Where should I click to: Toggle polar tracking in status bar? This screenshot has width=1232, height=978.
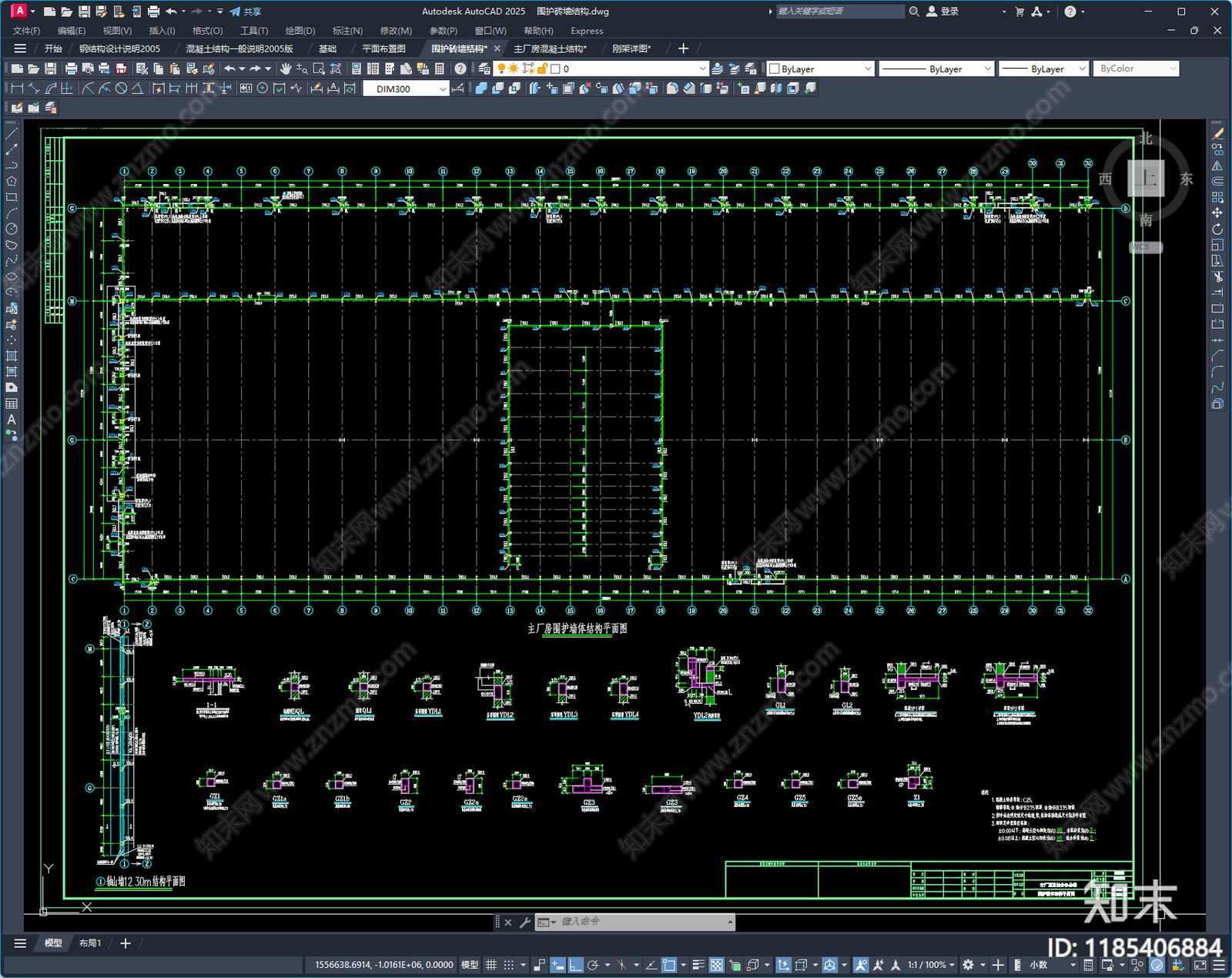pos(593,965)
